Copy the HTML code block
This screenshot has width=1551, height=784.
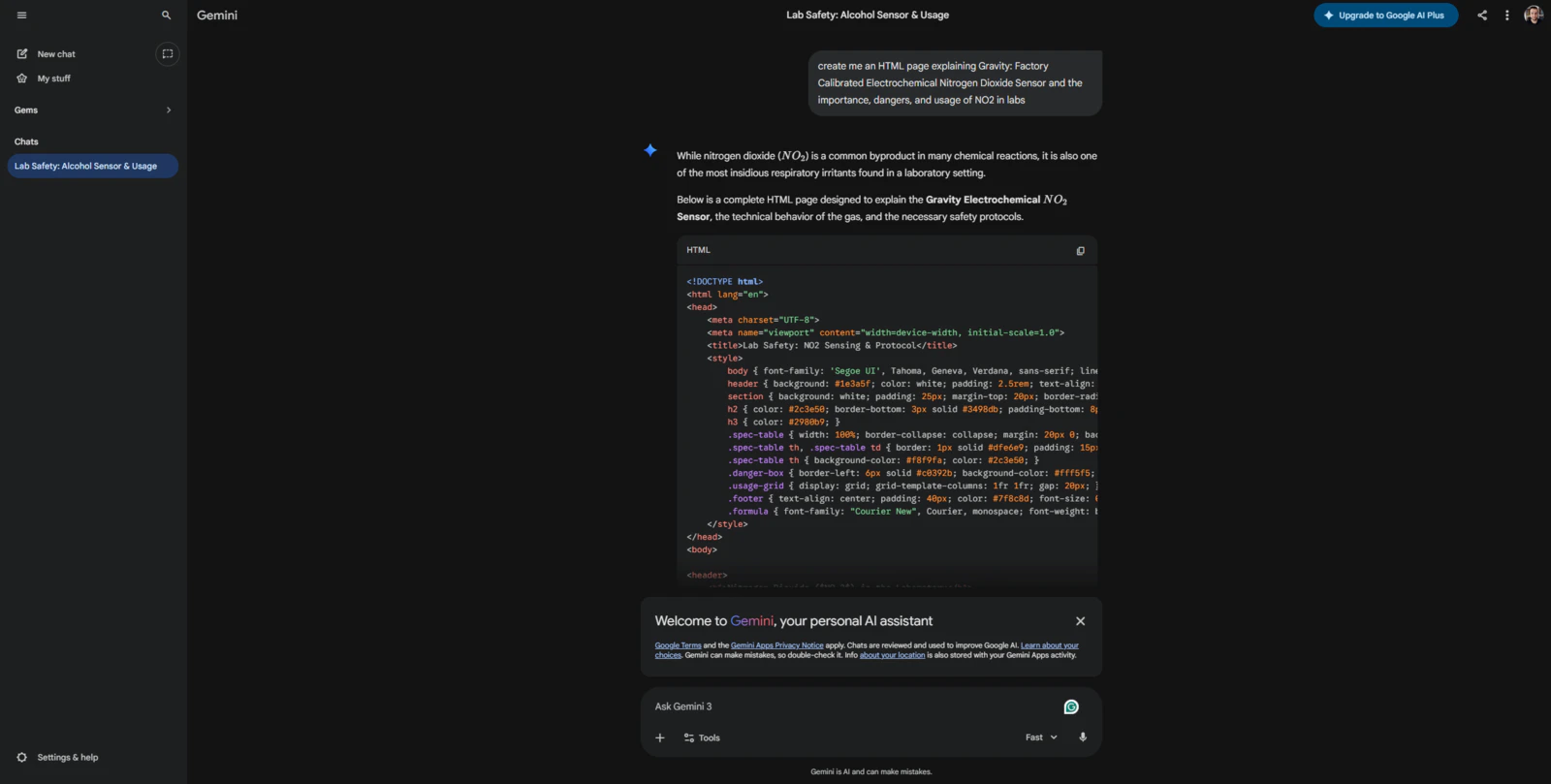[1081, 251]
